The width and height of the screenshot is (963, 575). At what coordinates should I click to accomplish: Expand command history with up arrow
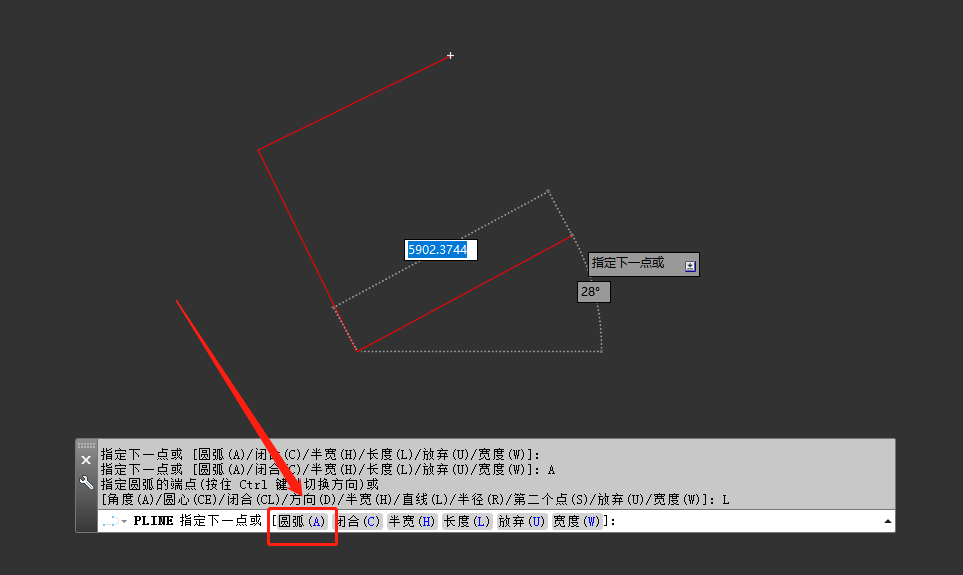(x=887, y=522)
